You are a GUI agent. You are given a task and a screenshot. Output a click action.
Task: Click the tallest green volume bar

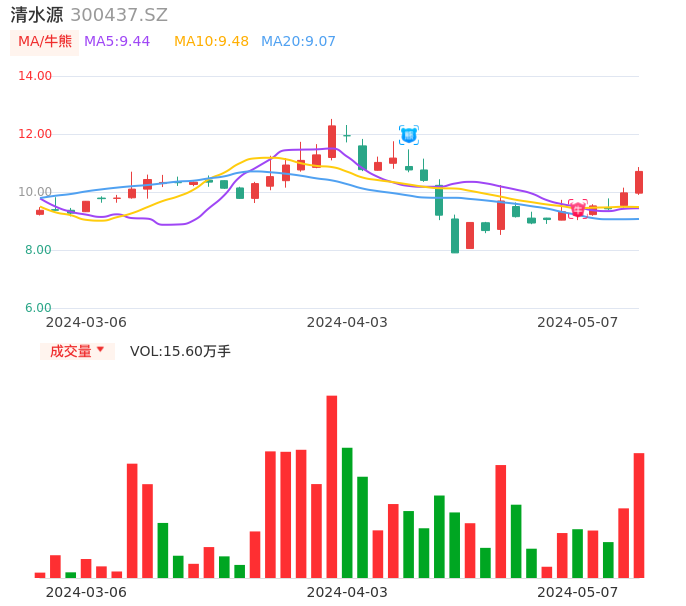pyautogui.click(x=347, y=513)
